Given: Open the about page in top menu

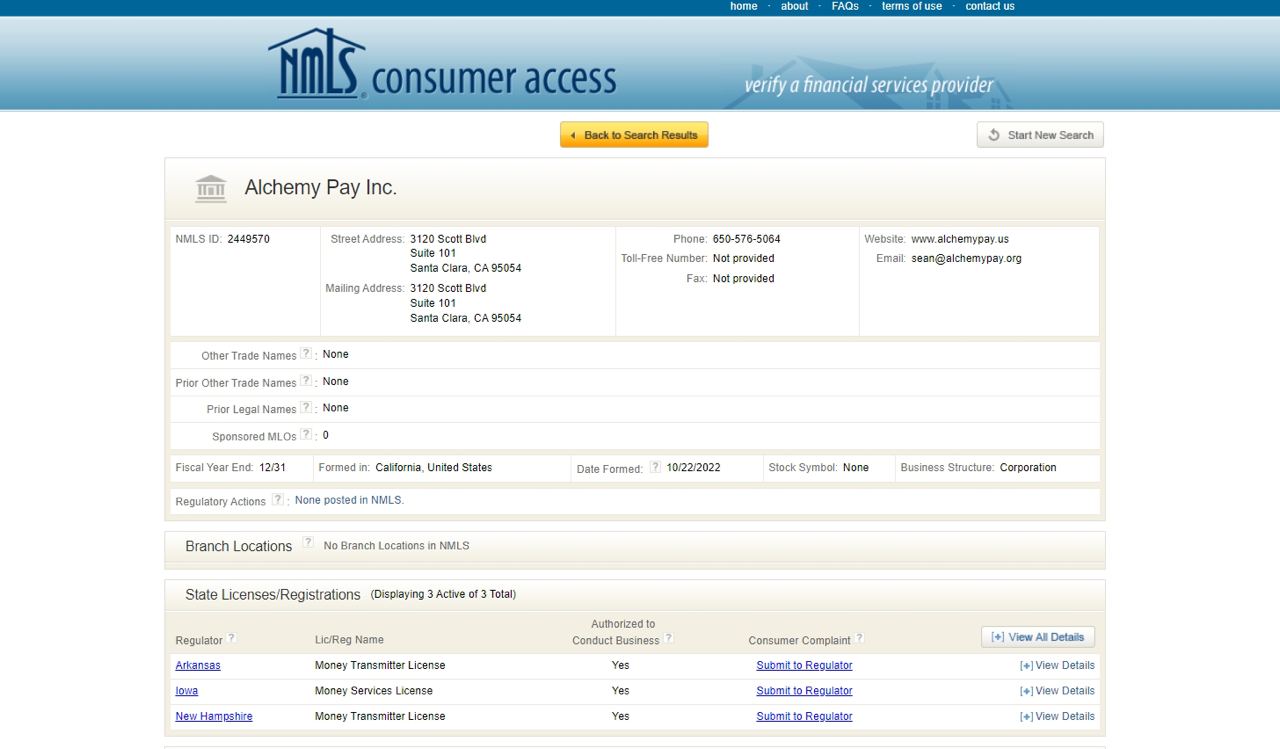Looking at the screenshot, I should (x=794, y=6).
